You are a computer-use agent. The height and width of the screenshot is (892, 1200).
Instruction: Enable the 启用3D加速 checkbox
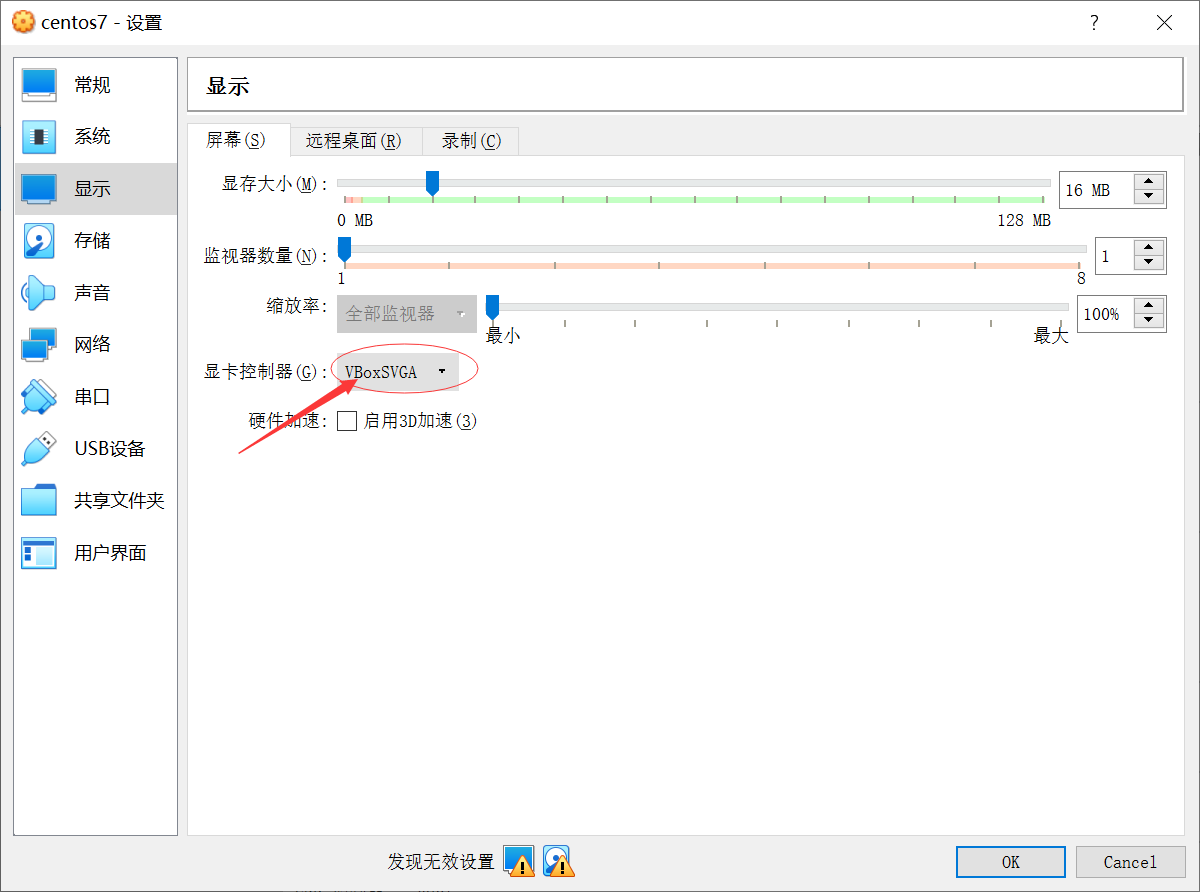(347, 421)
